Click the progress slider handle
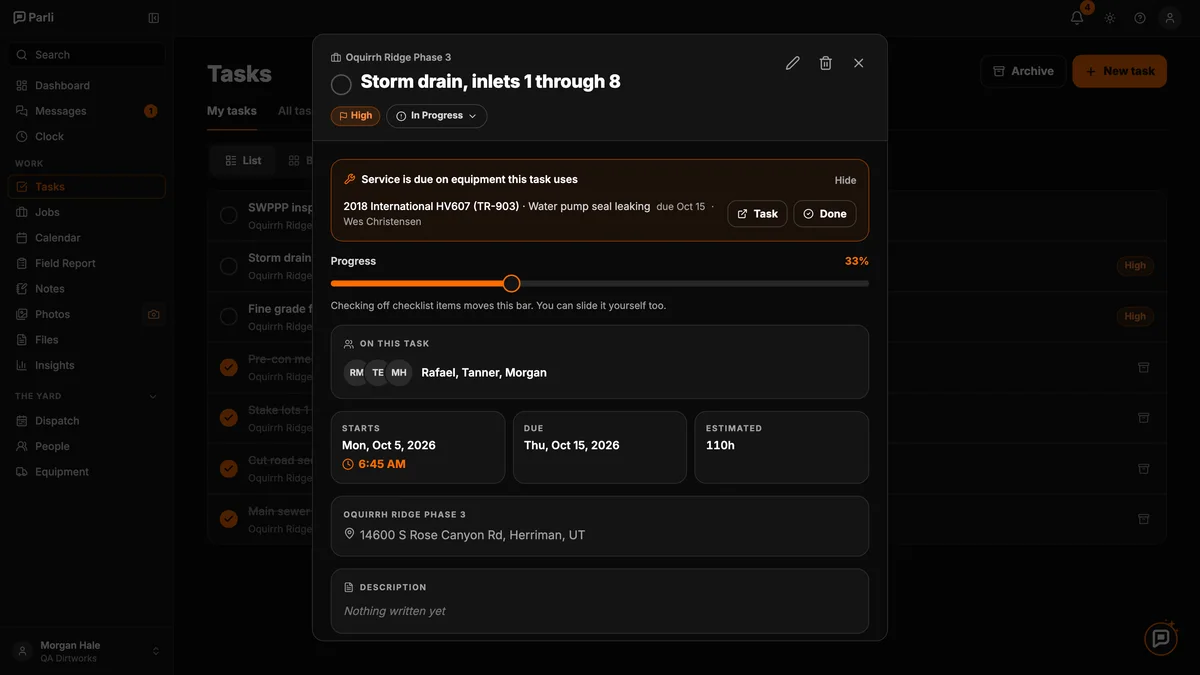Image resolution: width=1200 pixels, height=675 pixels. (511, 284)
